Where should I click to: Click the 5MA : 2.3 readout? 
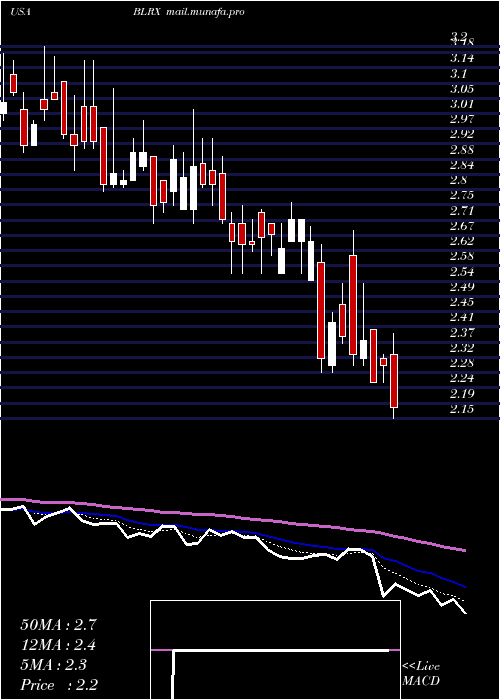coord(54,665)
